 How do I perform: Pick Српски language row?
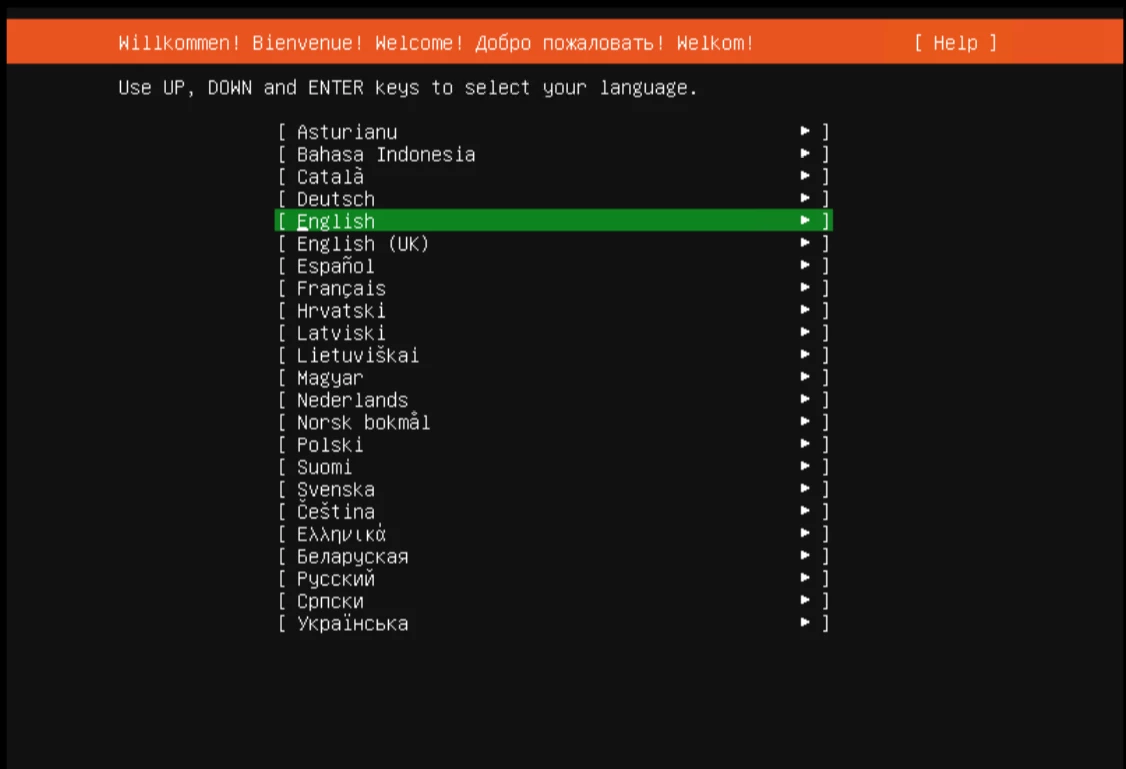[554, 600]
